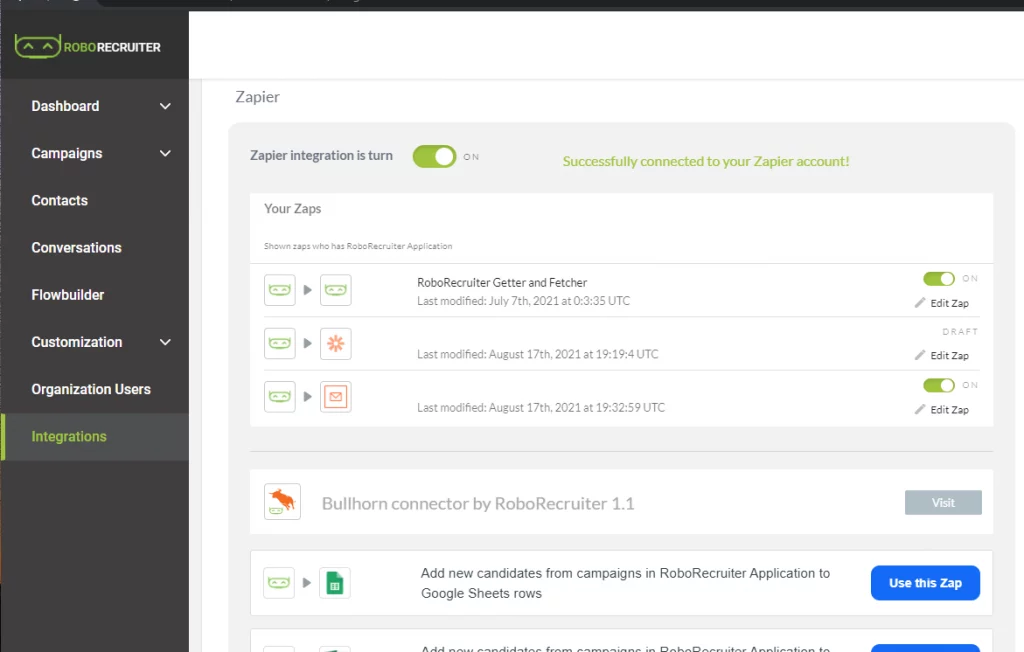
Task: Toggle off the zap modified at 19:32:59
Action: click(939, 385)
